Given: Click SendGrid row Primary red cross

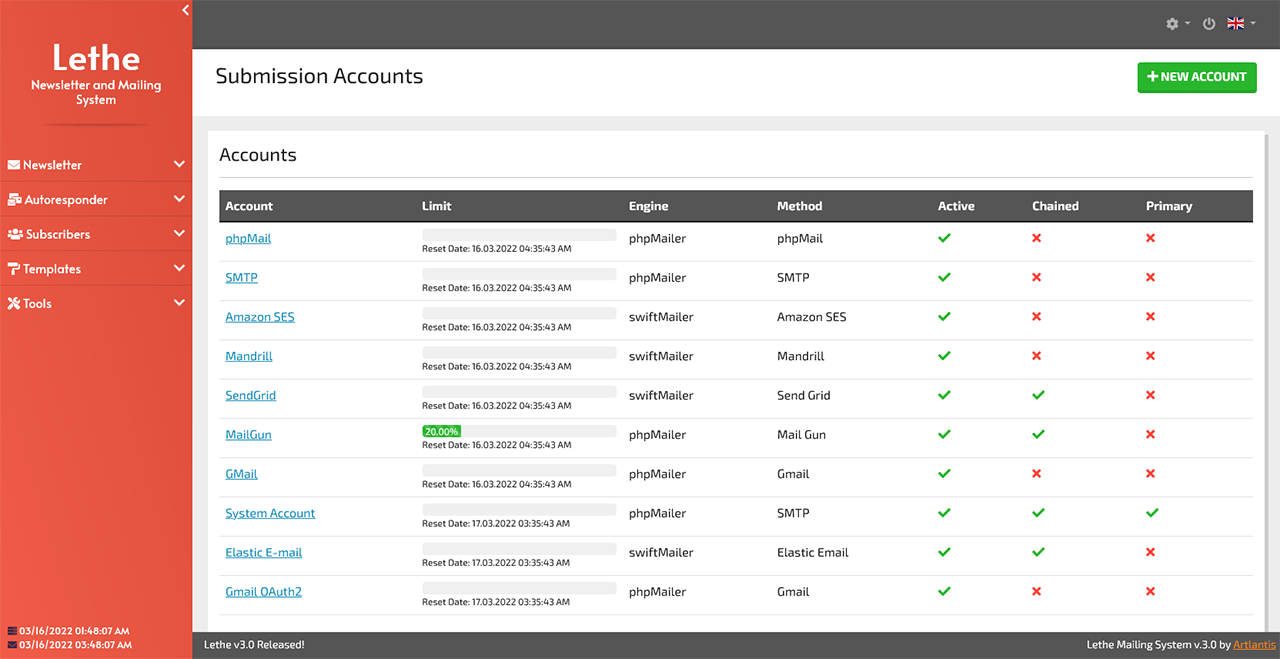Looking at the screenshot, I should coord(1151,395).
